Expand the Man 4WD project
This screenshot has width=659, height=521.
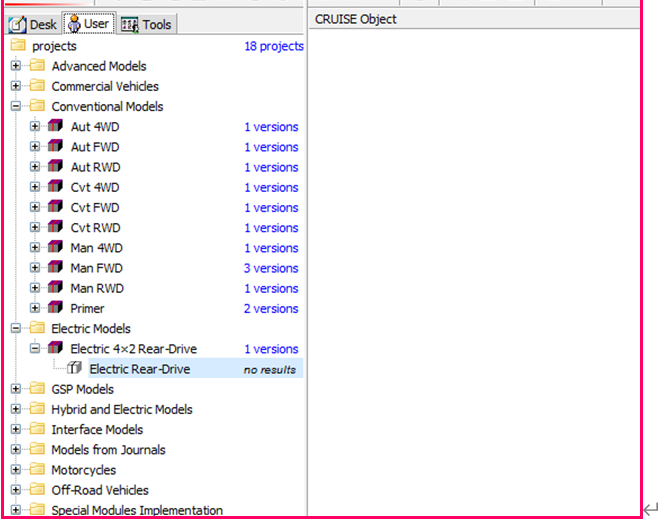[35, 247]
